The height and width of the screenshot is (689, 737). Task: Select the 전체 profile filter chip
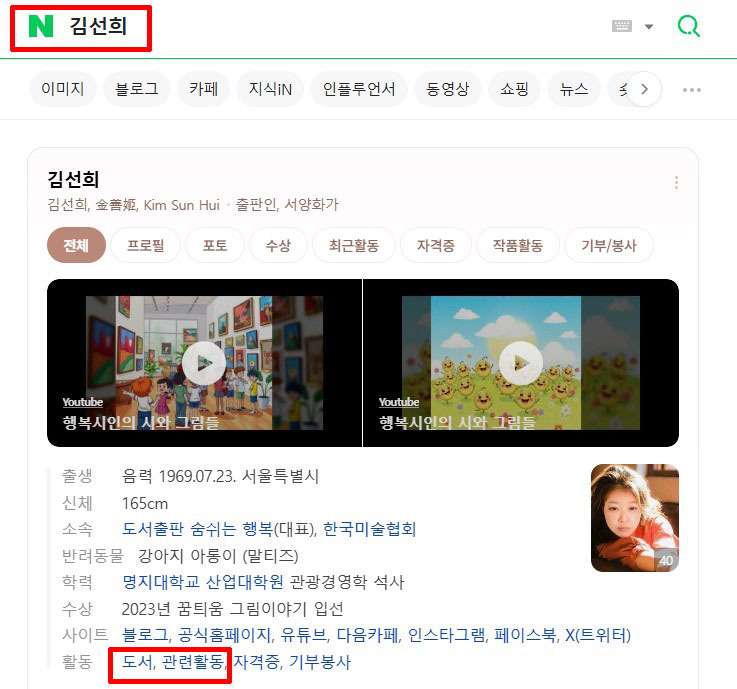coord(76,245)
